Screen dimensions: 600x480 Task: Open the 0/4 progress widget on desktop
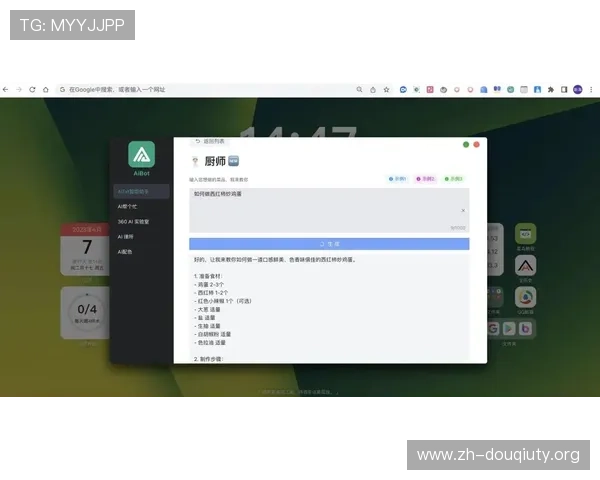(85, 312)
